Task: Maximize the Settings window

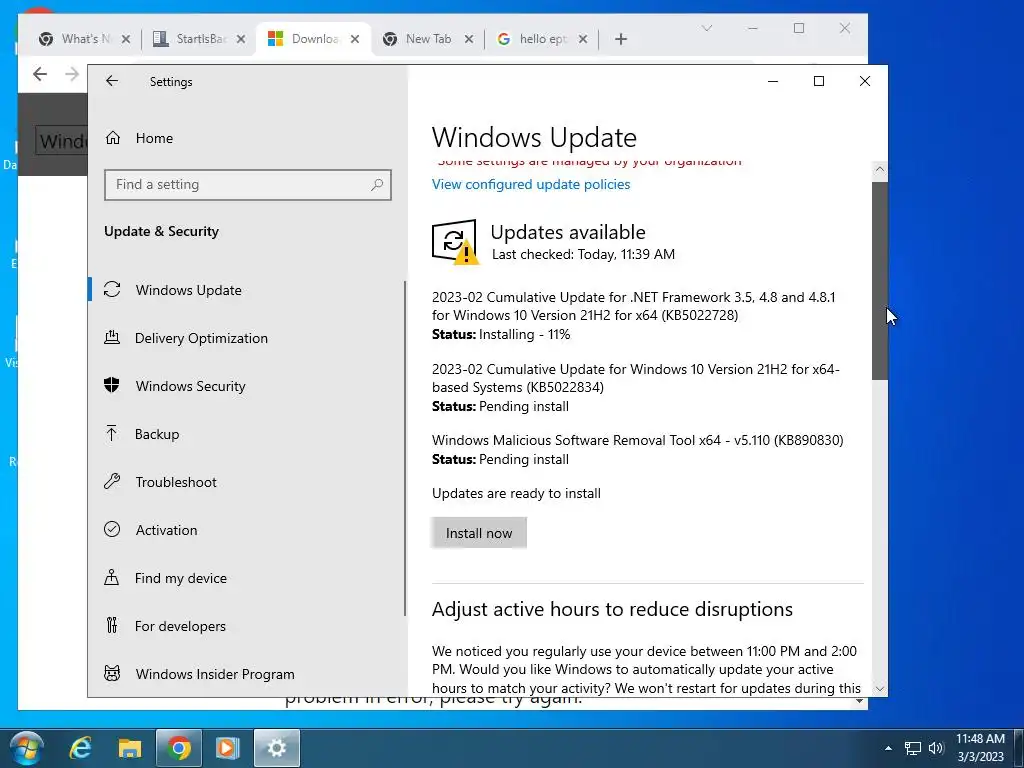Action: 819,81
